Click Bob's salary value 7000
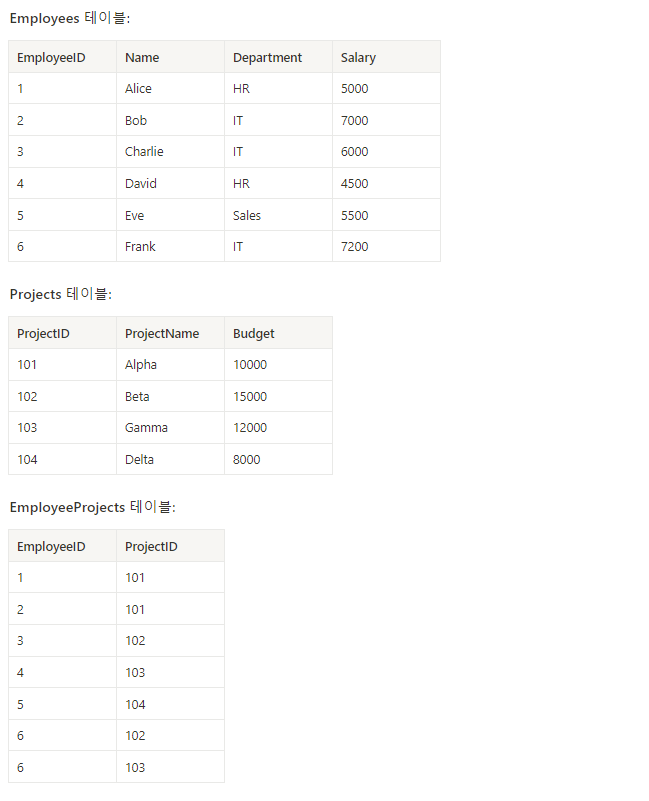This screenshot has height=801, width=649. click(386, 120)
